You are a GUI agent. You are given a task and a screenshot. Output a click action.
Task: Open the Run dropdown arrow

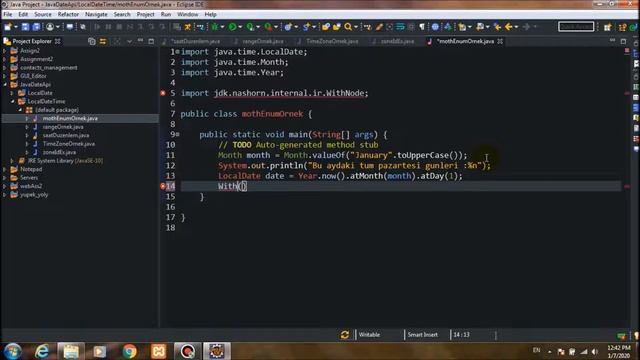click(x=240, y=27)
